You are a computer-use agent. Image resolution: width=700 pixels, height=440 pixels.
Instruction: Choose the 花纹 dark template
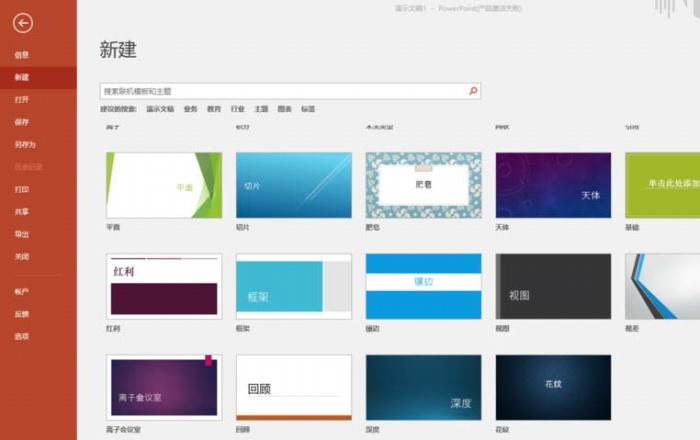coord(553,386)
